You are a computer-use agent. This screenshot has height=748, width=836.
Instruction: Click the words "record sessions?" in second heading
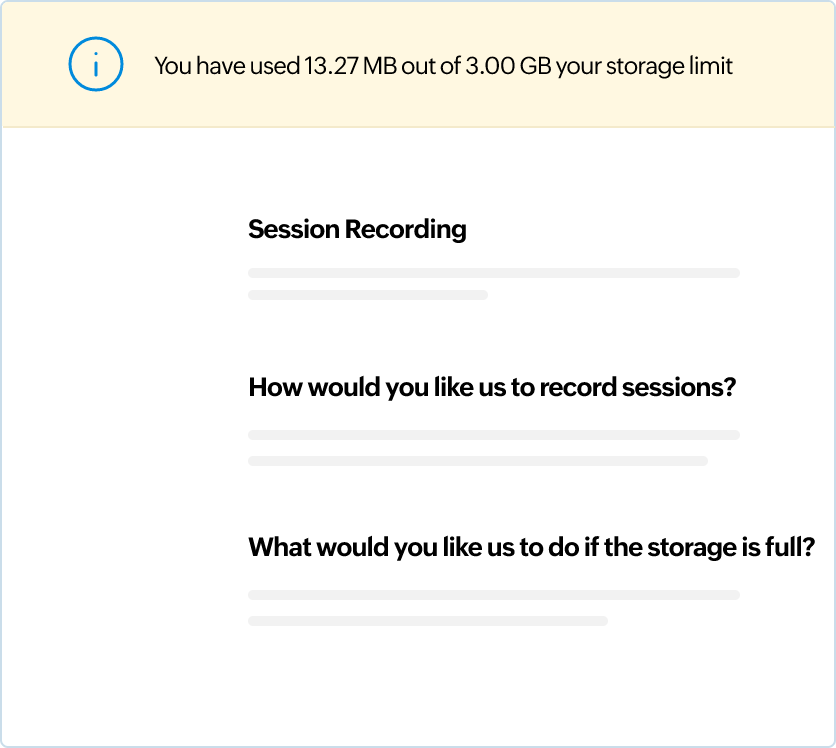[637, 387]
